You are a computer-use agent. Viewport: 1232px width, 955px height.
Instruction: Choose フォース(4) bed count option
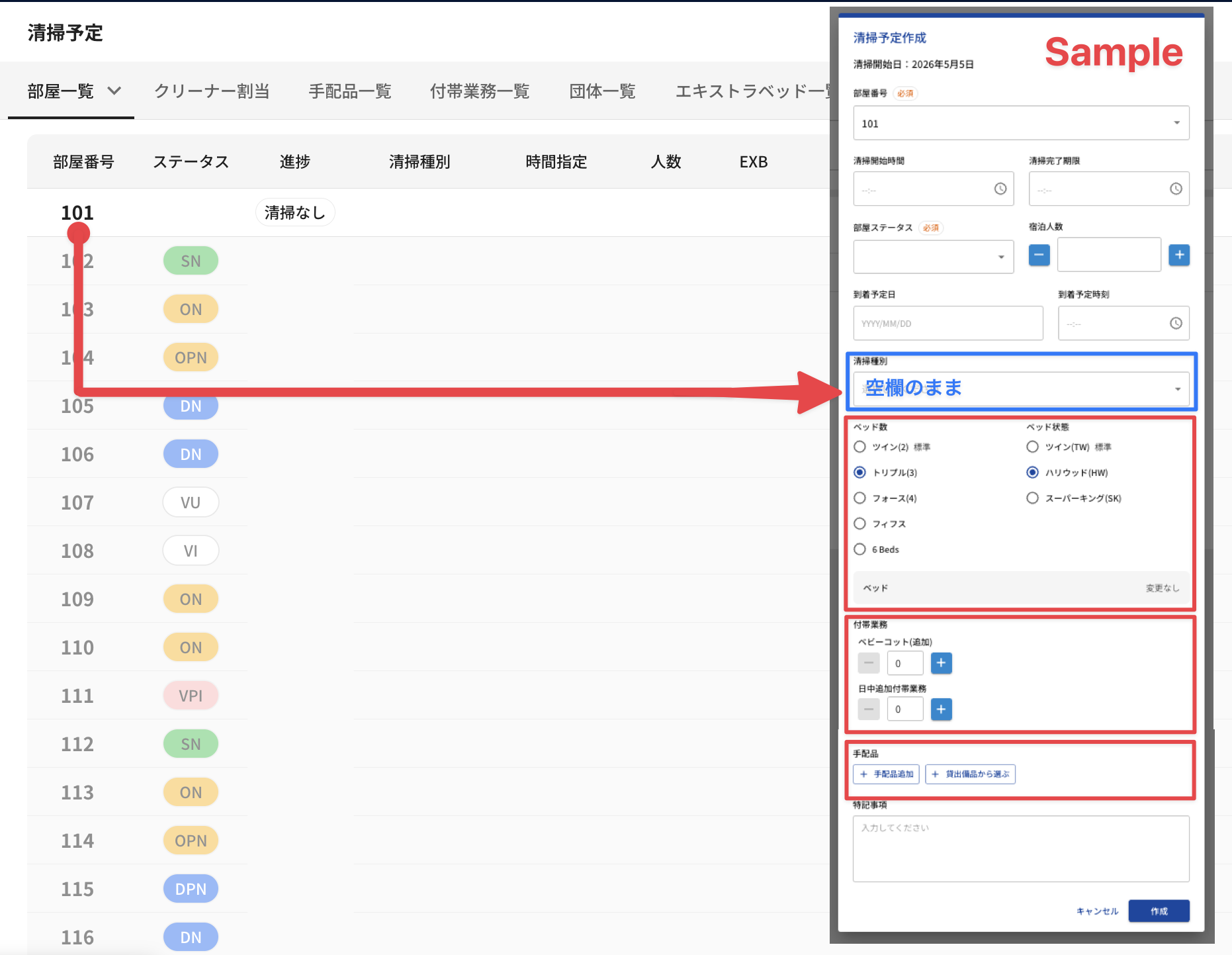[x=859, y=498]
